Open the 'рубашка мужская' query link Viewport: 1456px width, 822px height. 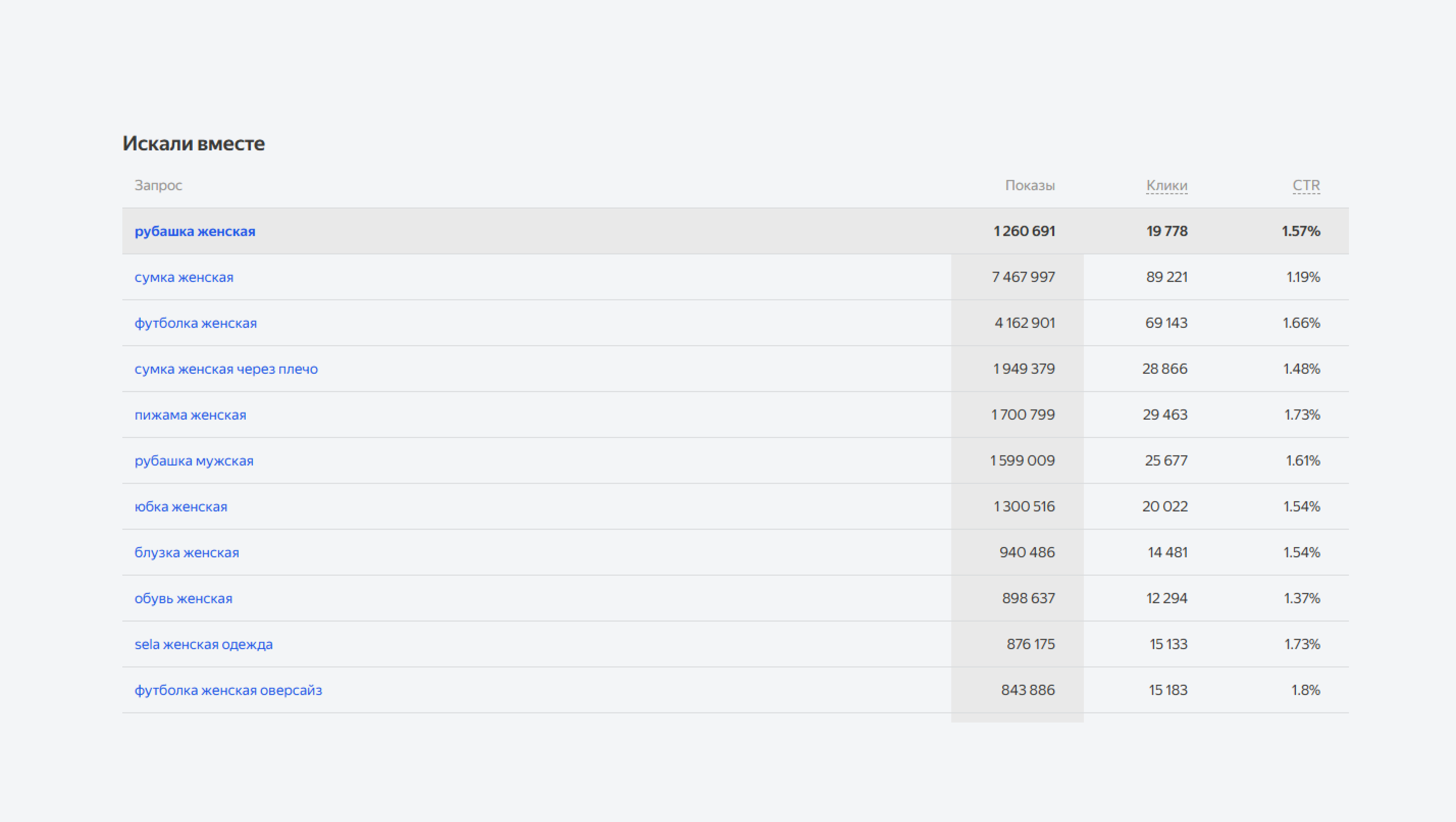point(194,461)
